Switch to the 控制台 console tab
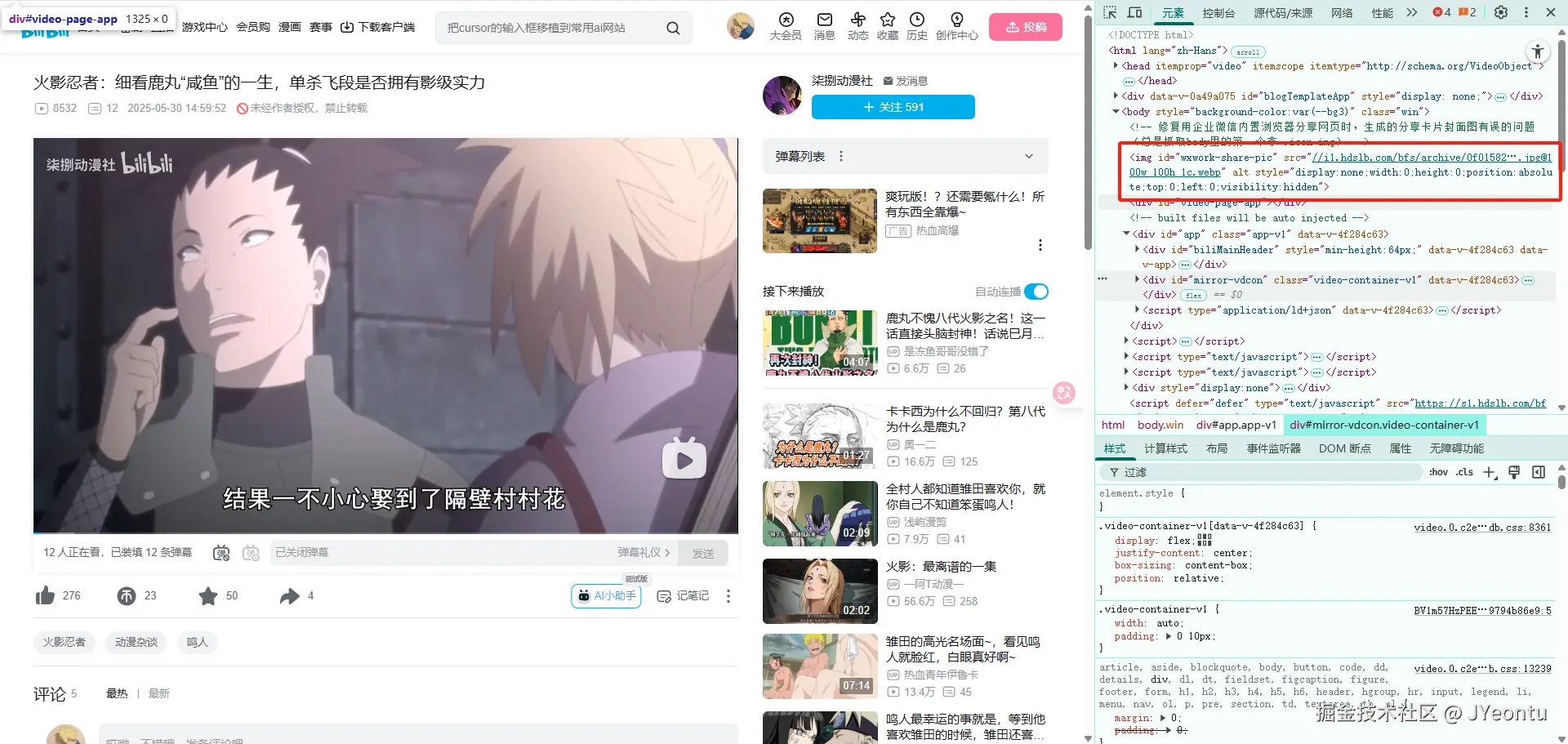 [x=1218, y=13]
